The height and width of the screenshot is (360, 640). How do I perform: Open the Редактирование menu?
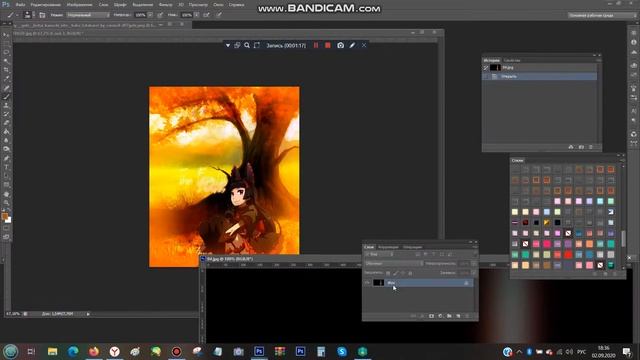(x=46, y=5)
